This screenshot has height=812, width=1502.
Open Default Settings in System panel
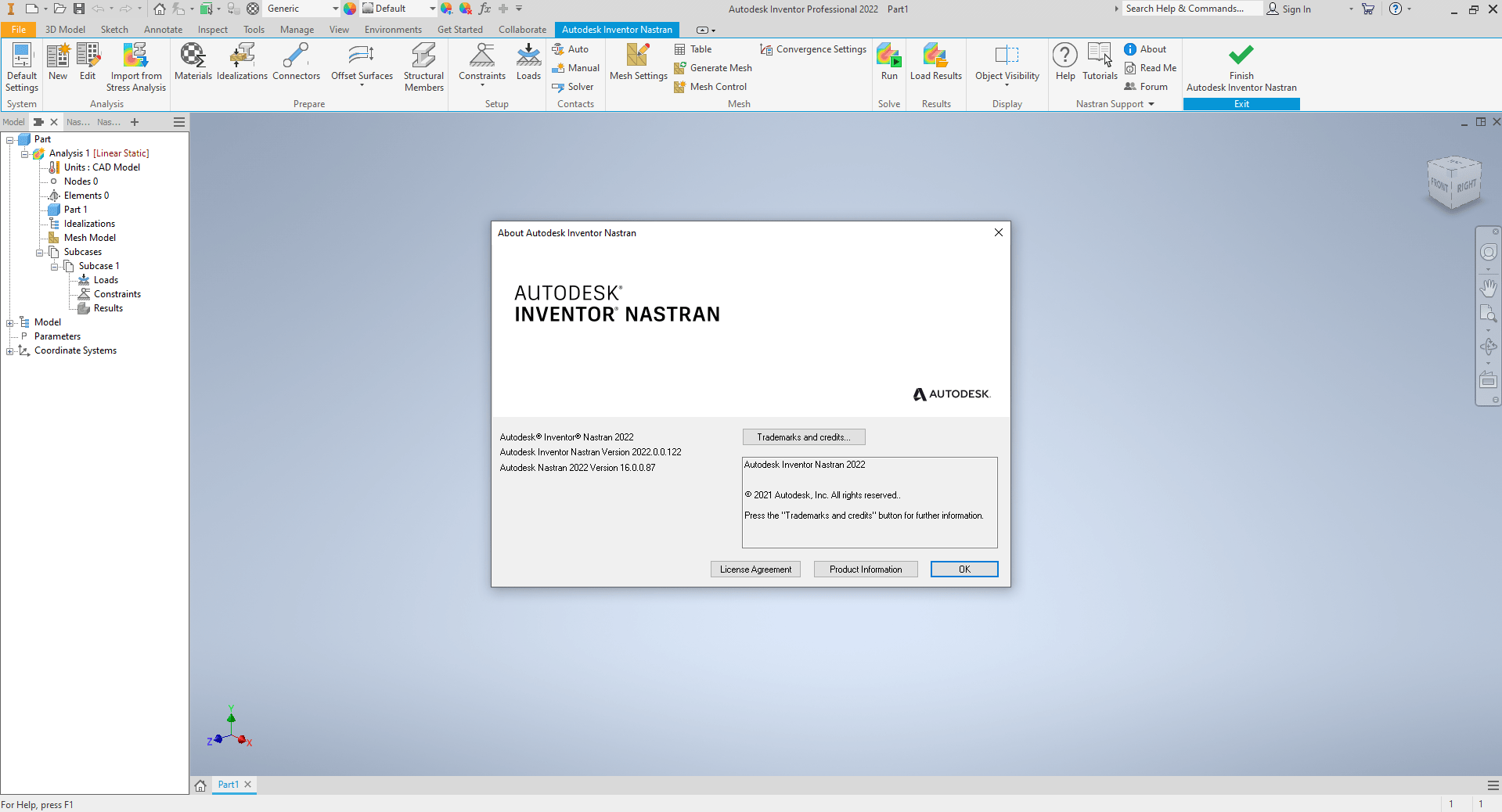22,67
